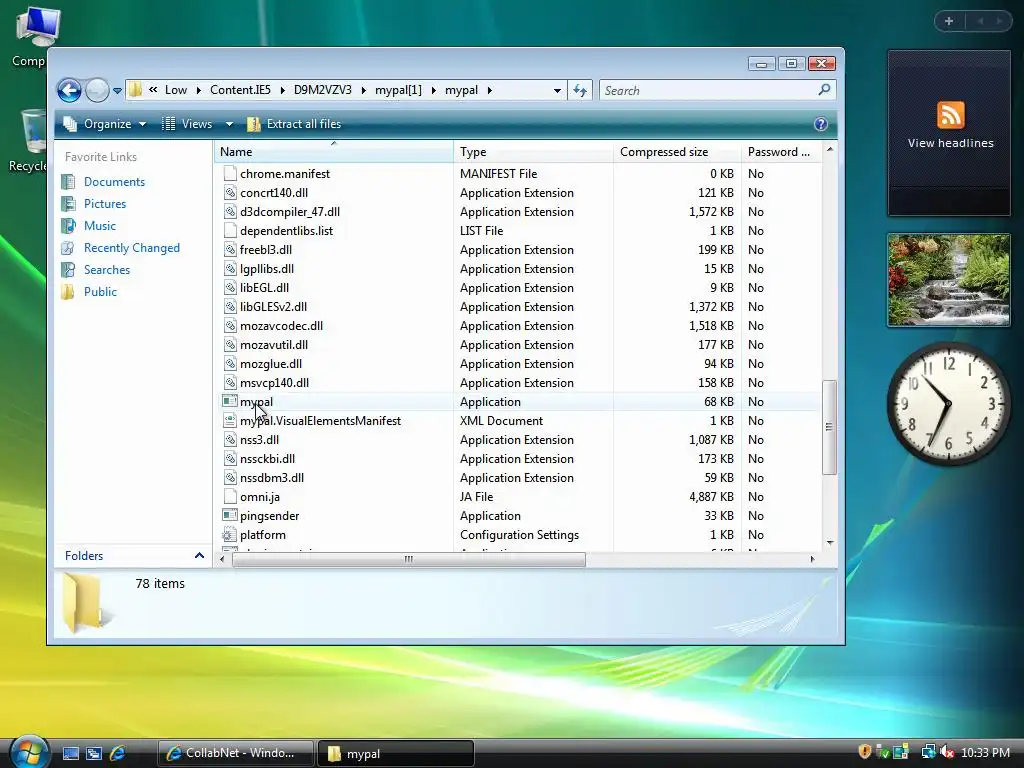Add a gadget with the plus button
This screenshot has width=1024, height=768.
click(949, 21)
